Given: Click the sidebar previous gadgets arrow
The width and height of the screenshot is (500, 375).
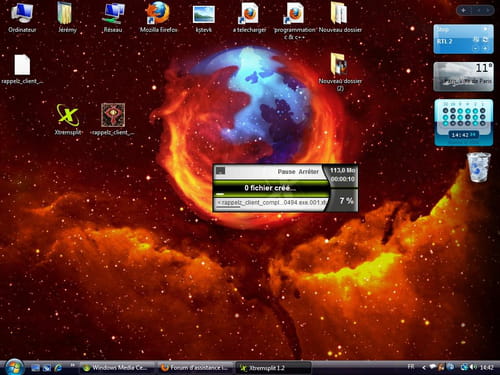Looking at the screenshot, I should (x=478, y=10).
